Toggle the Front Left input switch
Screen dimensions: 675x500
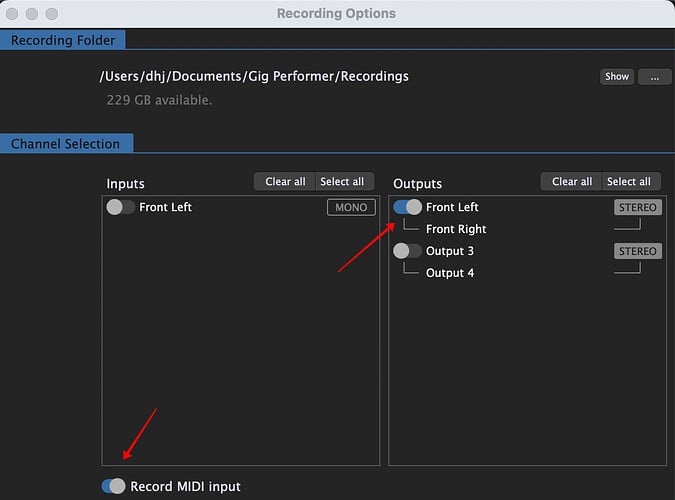click(120, 207)
